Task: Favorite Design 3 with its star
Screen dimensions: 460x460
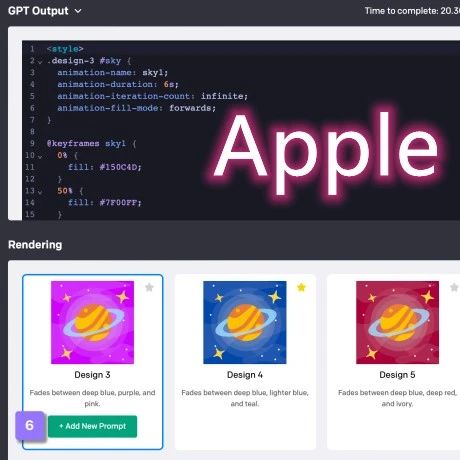Action: pyautogui.click(x=149, y=287)
